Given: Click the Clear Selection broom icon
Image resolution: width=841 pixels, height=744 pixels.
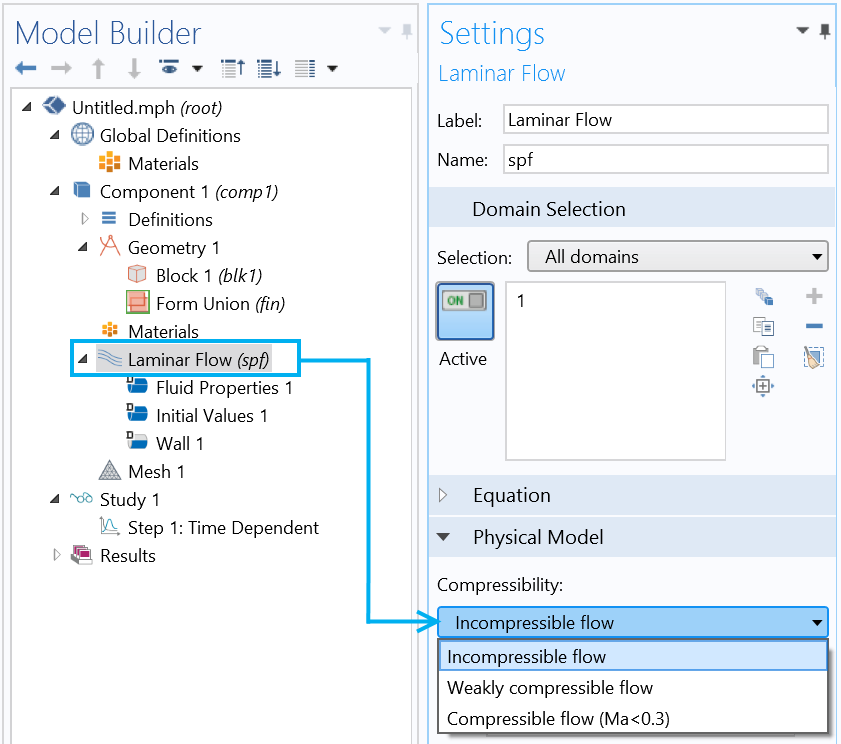Looking at the screenshot, I should (814, 357).
